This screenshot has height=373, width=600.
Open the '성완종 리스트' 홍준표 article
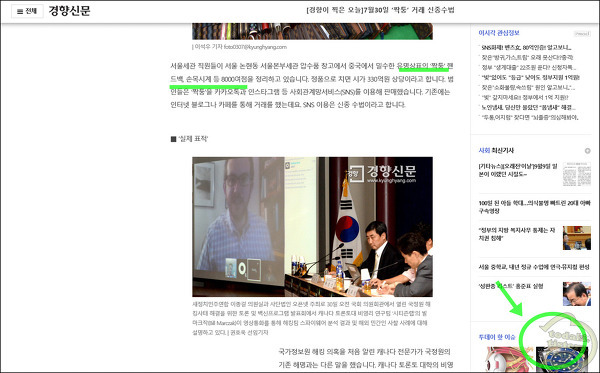tap(510, 286)
